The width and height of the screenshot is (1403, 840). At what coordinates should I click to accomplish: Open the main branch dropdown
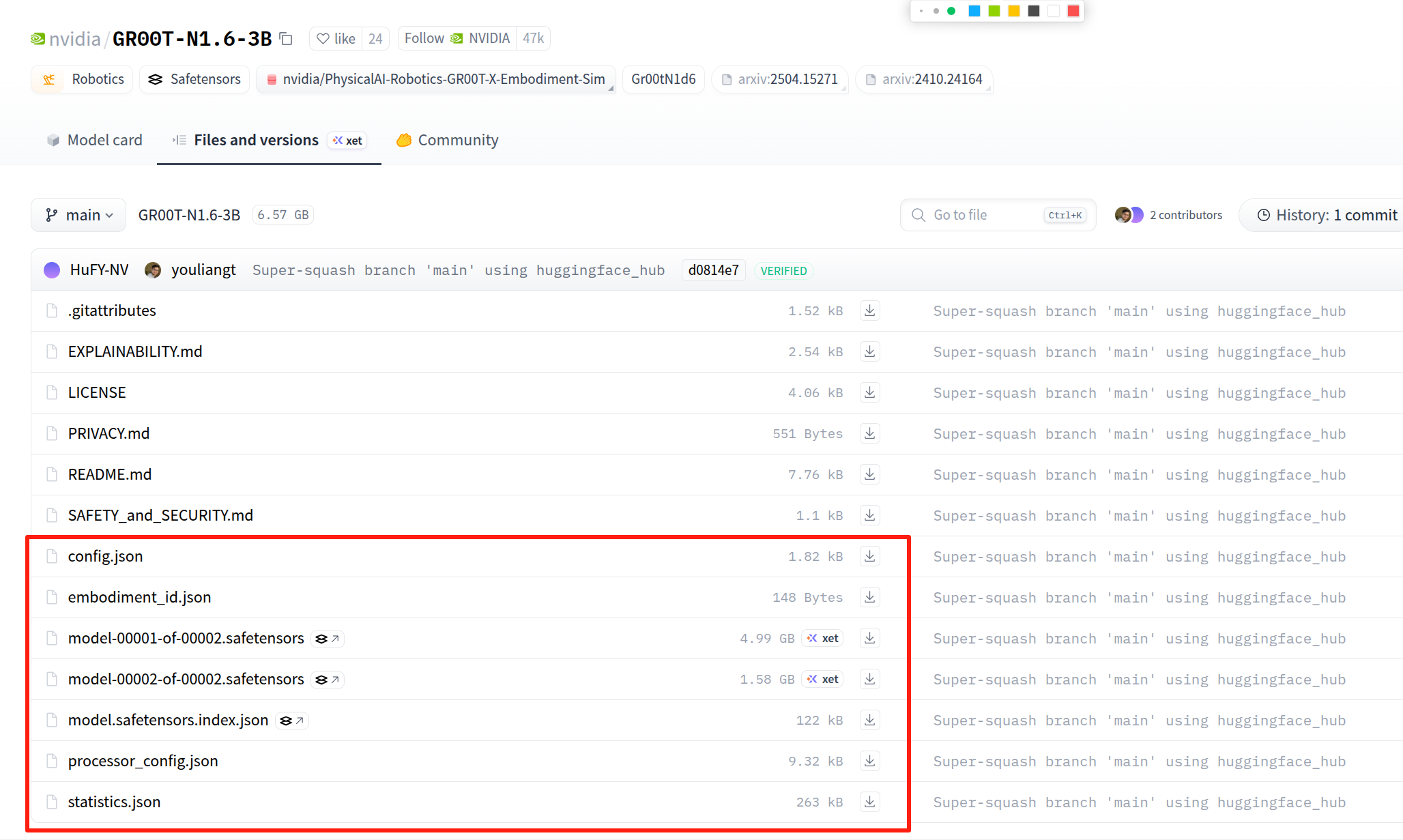pyautogui.click(x=78, y=215)
